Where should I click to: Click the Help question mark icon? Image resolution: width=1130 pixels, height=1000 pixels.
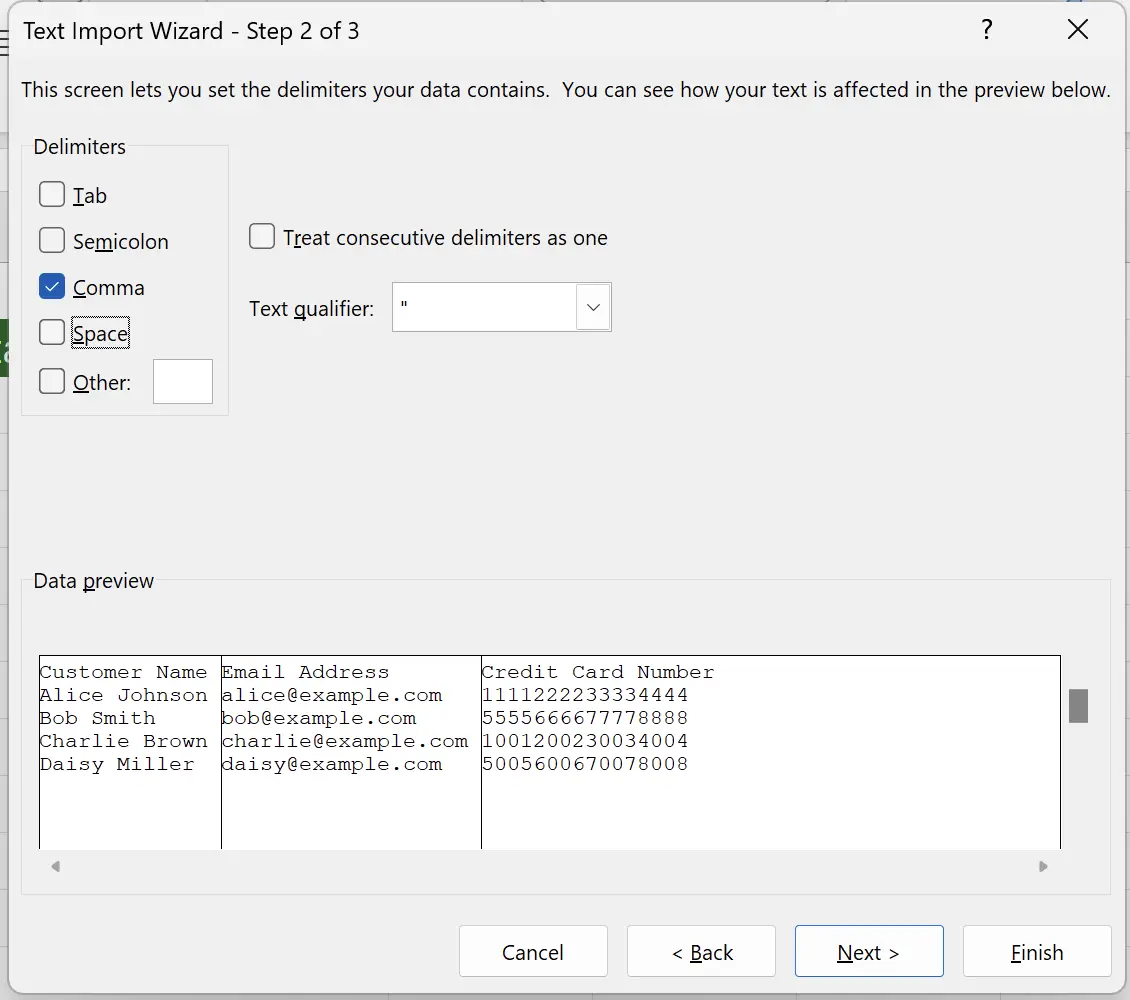point(988,30)
